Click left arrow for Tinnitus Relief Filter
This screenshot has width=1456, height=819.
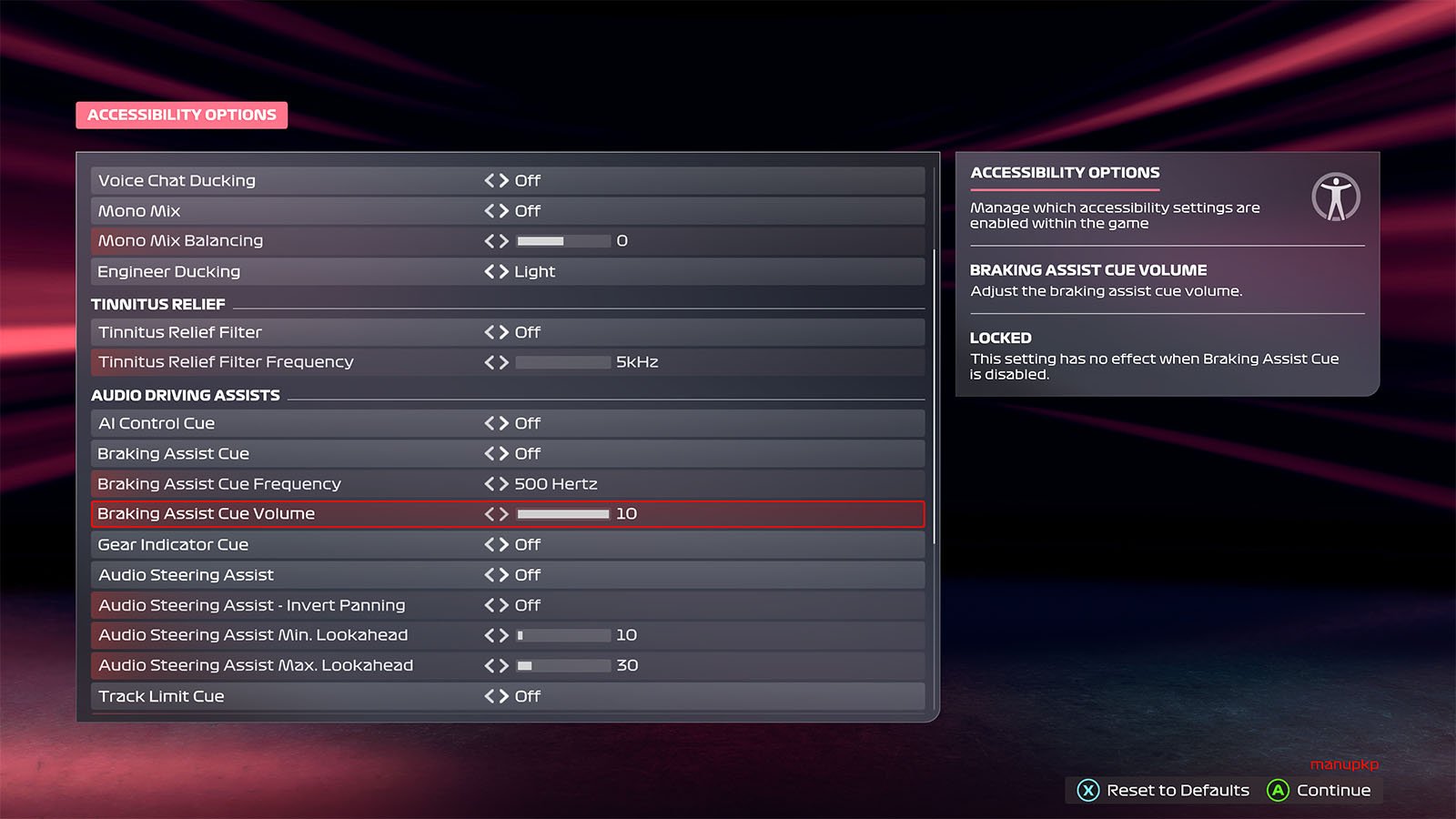[490, 332]
